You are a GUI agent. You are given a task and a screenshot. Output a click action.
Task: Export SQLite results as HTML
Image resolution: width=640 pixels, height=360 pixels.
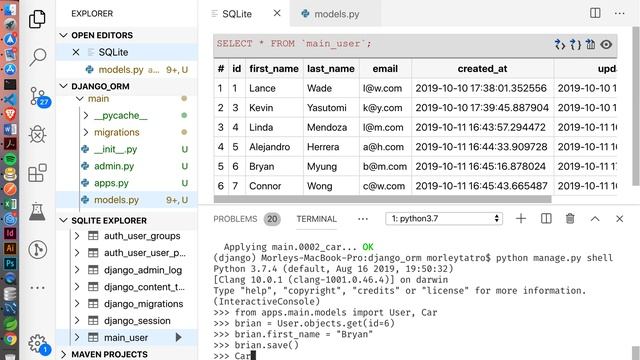[560, 44]
